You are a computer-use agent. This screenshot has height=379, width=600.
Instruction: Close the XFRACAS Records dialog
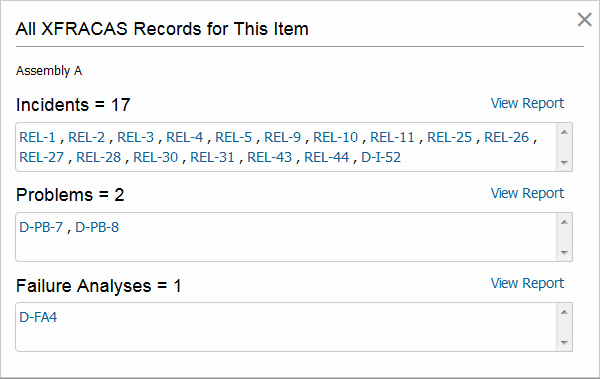click(584, 20)
